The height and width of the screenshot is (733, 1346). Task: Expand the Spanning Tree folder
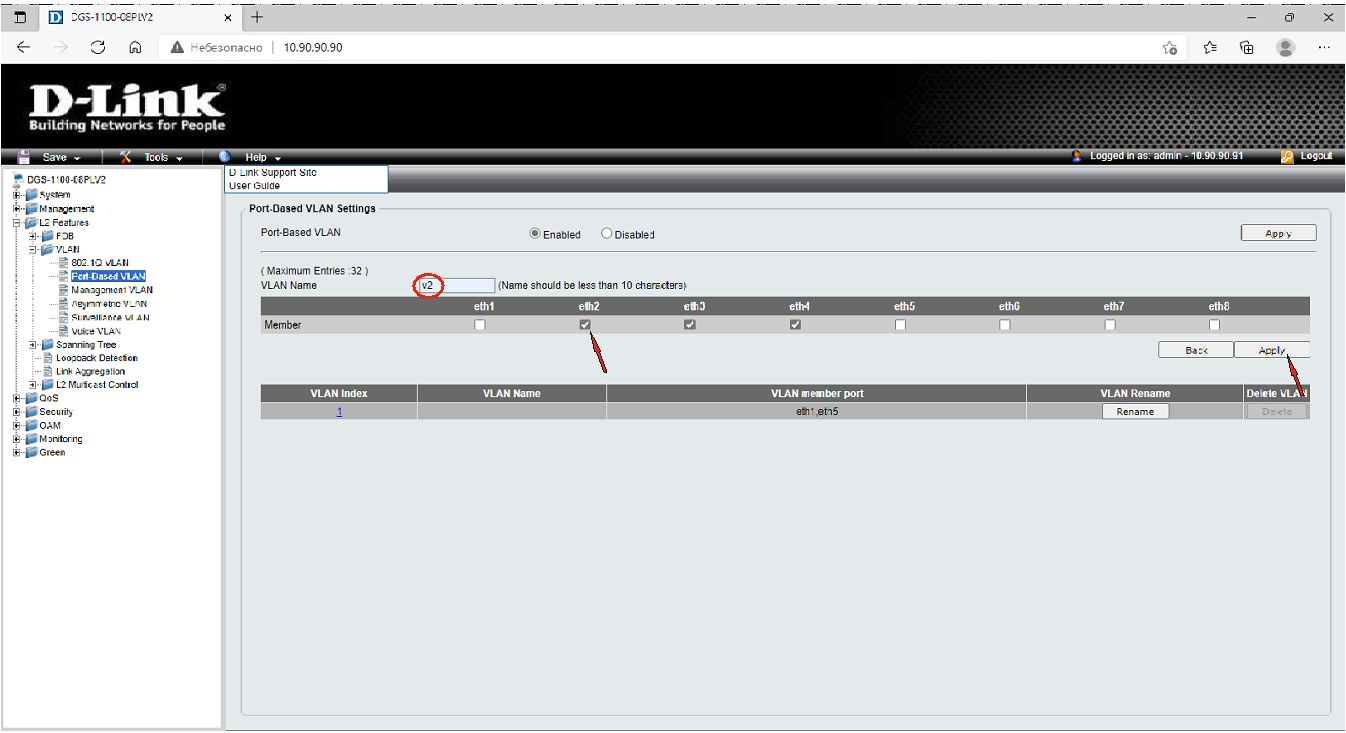[34, 345]
